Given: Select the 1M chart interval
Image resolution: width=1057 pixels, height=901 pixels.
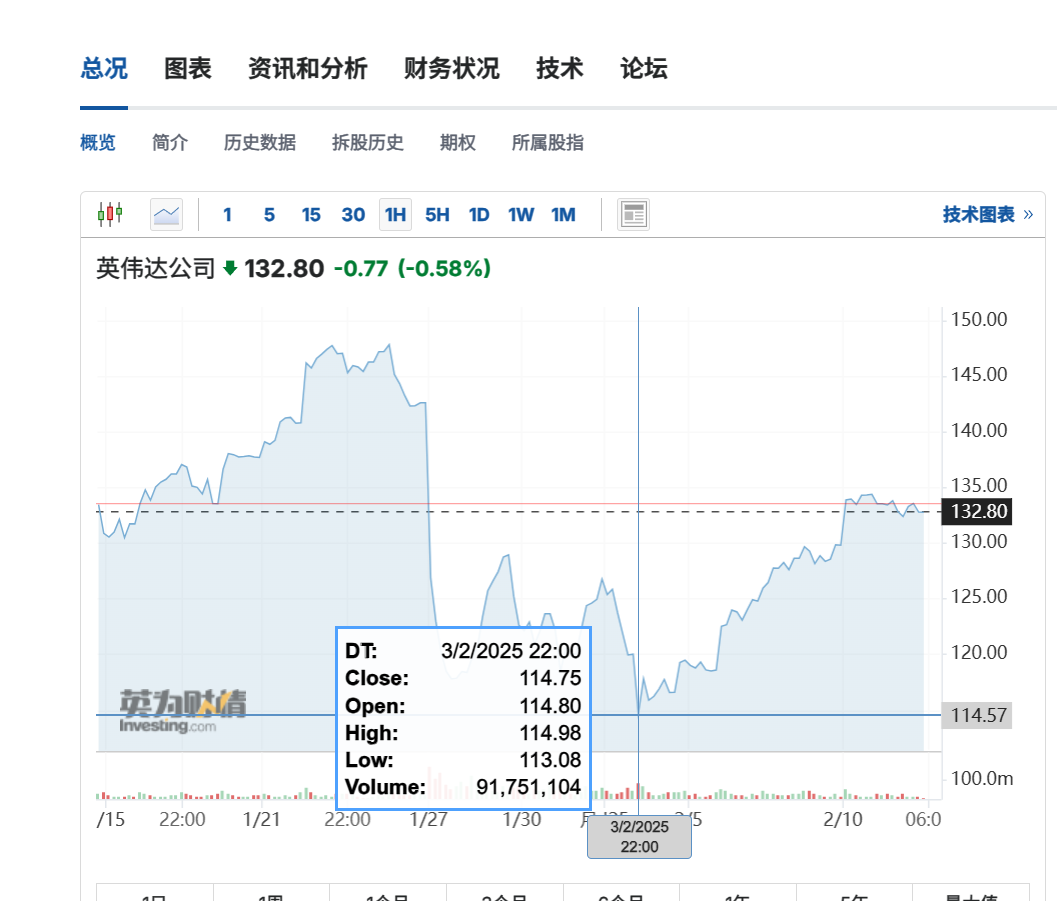Looking at the screenshot, I should tap(564, 215).
